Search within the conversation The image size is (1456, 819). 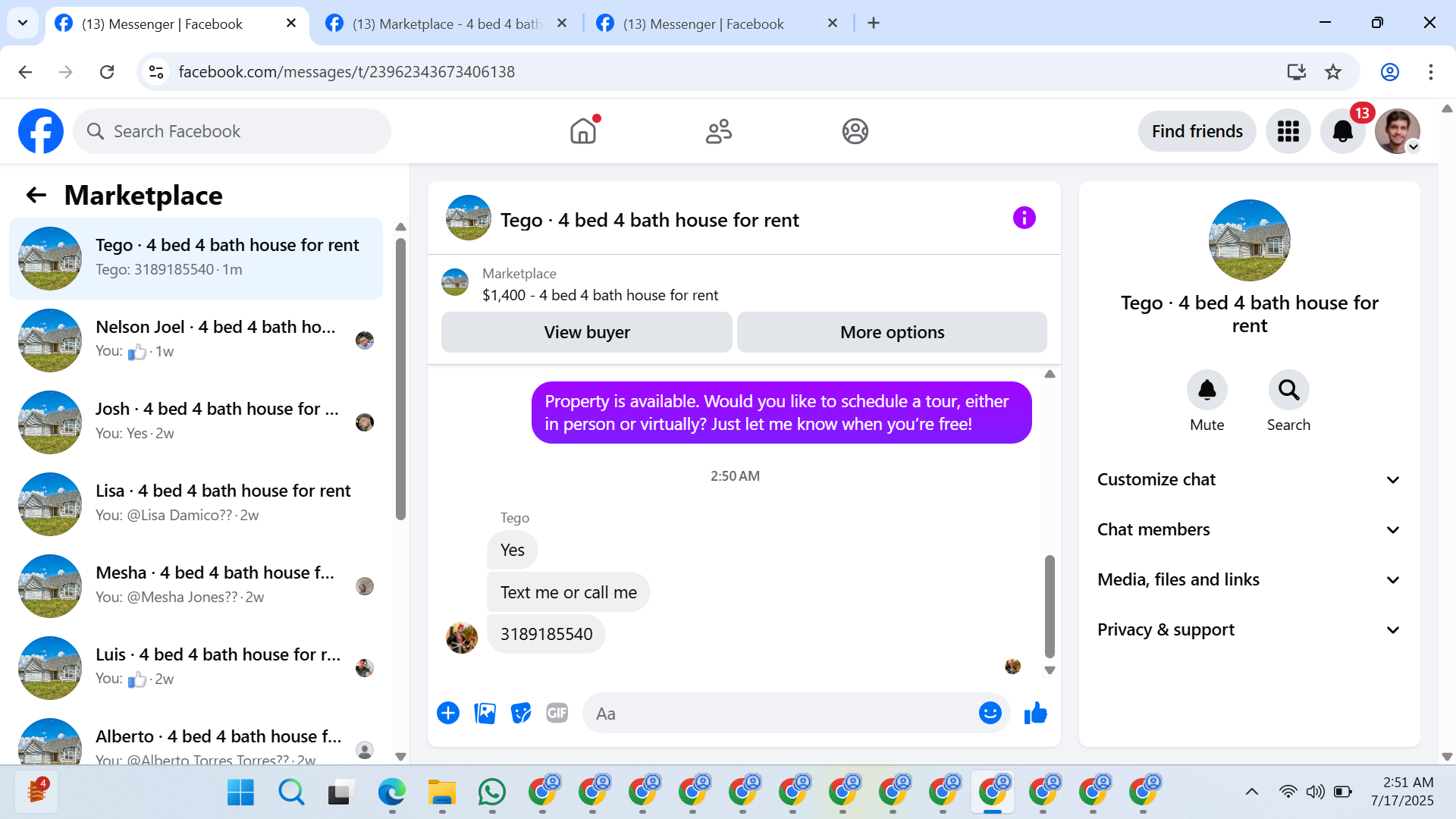click(1289, 390)
